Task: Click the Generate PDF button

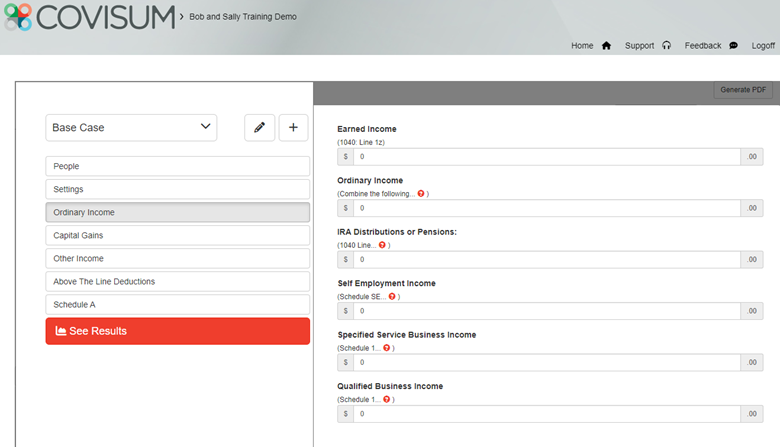Action: tap(743, 90)
